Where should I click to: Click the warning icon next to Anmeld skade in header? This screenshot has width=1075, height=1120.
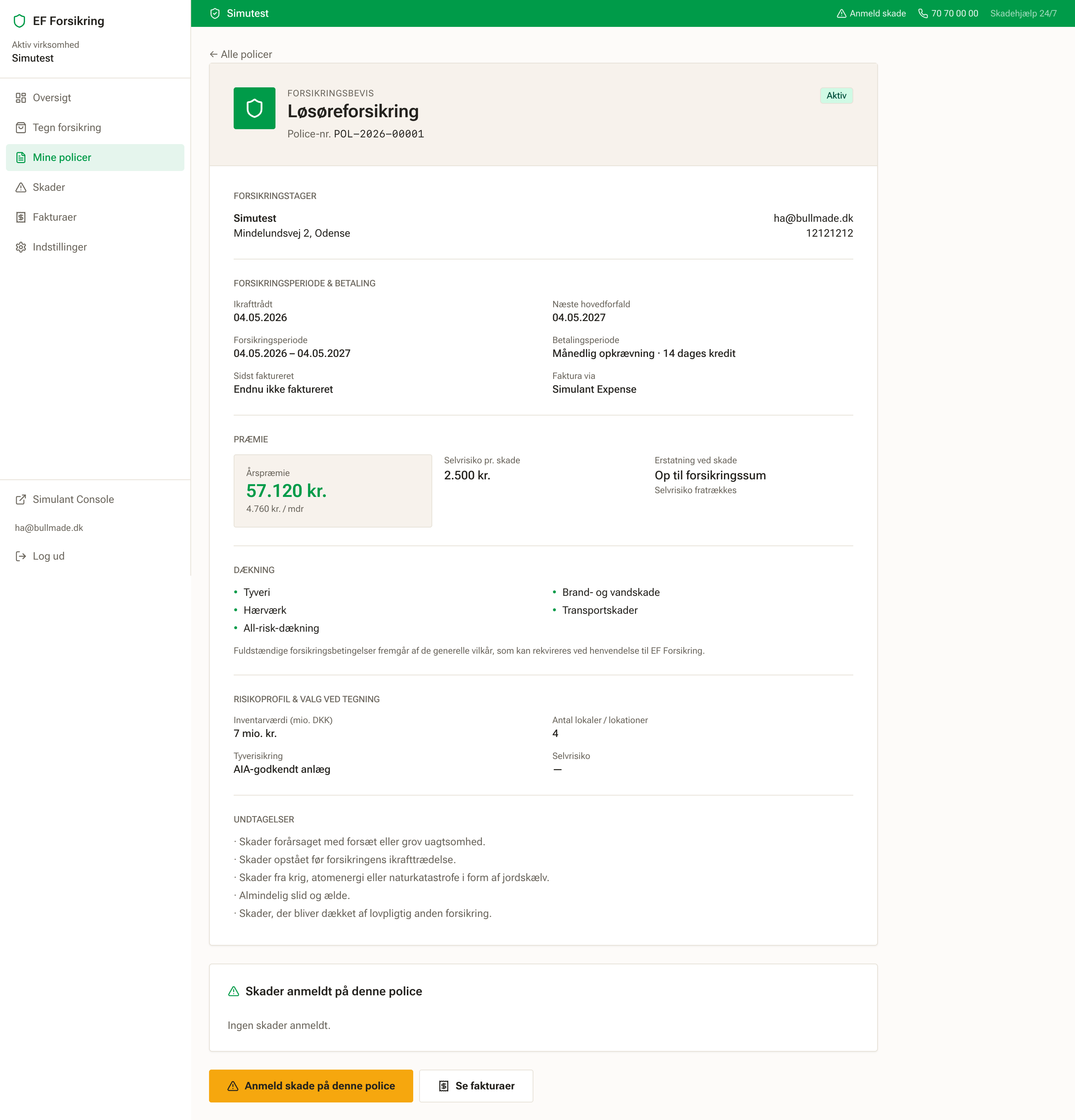(x=841, y=13)
